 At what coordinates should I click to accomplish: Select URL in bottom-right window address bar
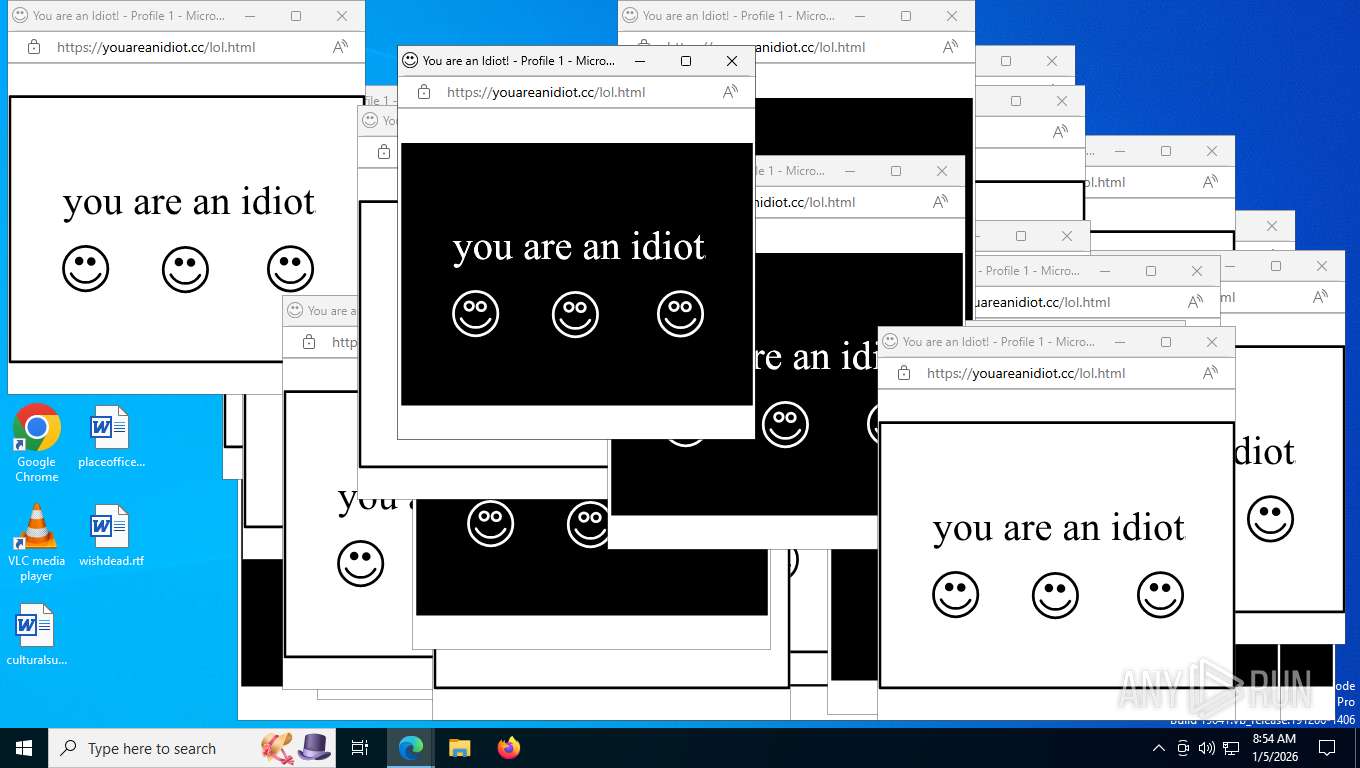point(1026,373)
